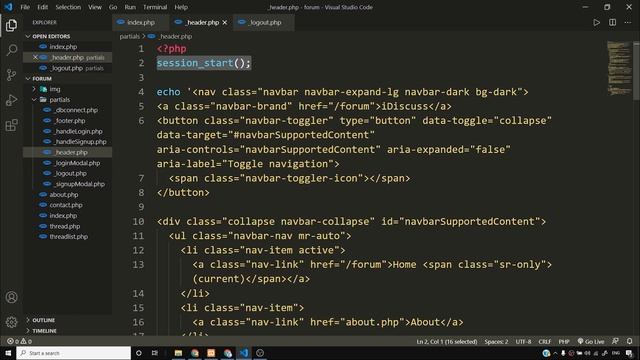The width and height of the screenshot is (640, 360).
Task: Show hidden system tray icons
Action: tap(555, 353)
